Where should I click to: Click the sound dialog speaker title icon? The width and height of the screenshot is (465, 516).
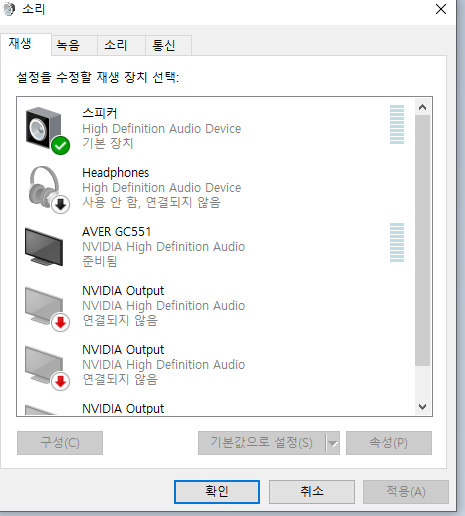click(9, 9)
